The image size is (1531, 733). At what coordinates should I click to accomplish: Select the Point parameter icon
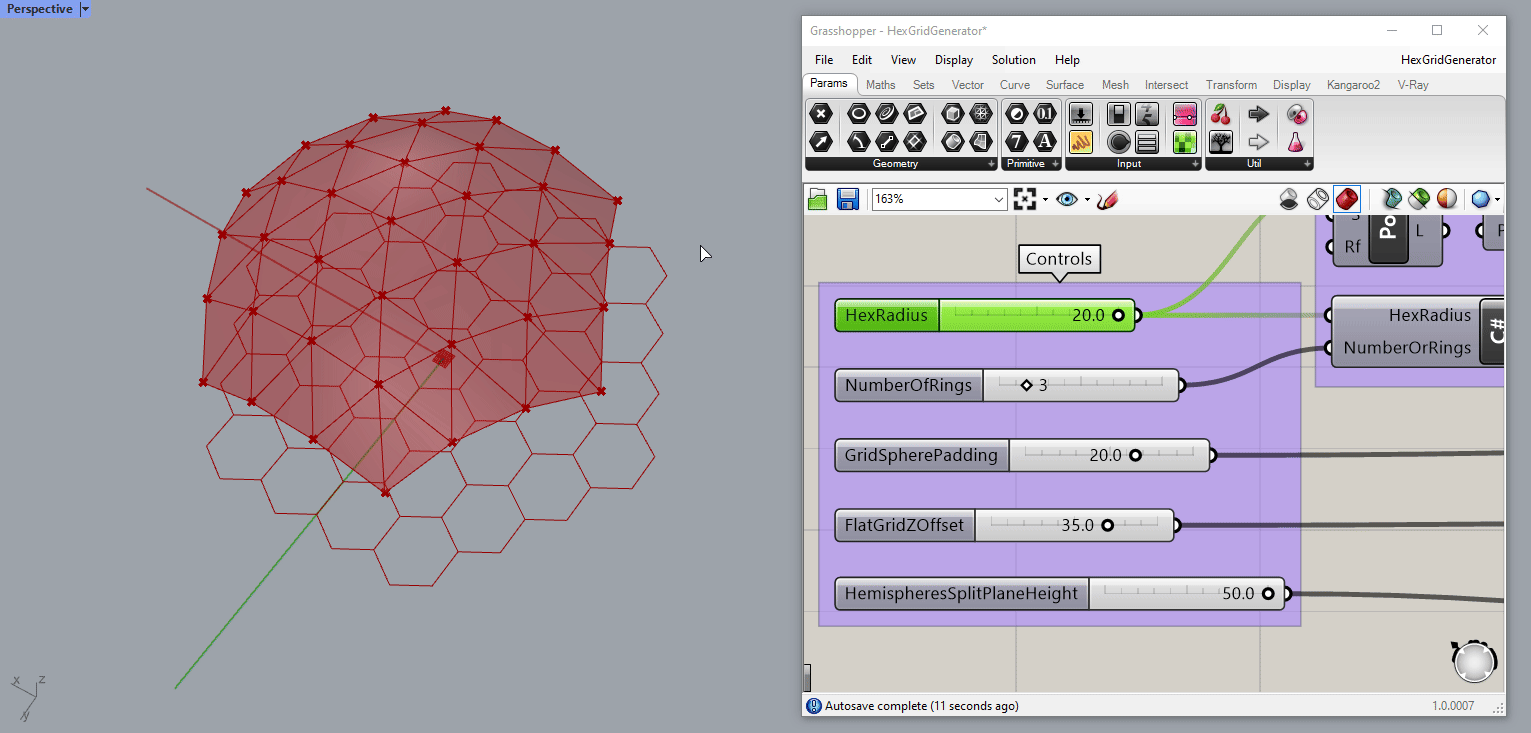(x=821, y=114)
